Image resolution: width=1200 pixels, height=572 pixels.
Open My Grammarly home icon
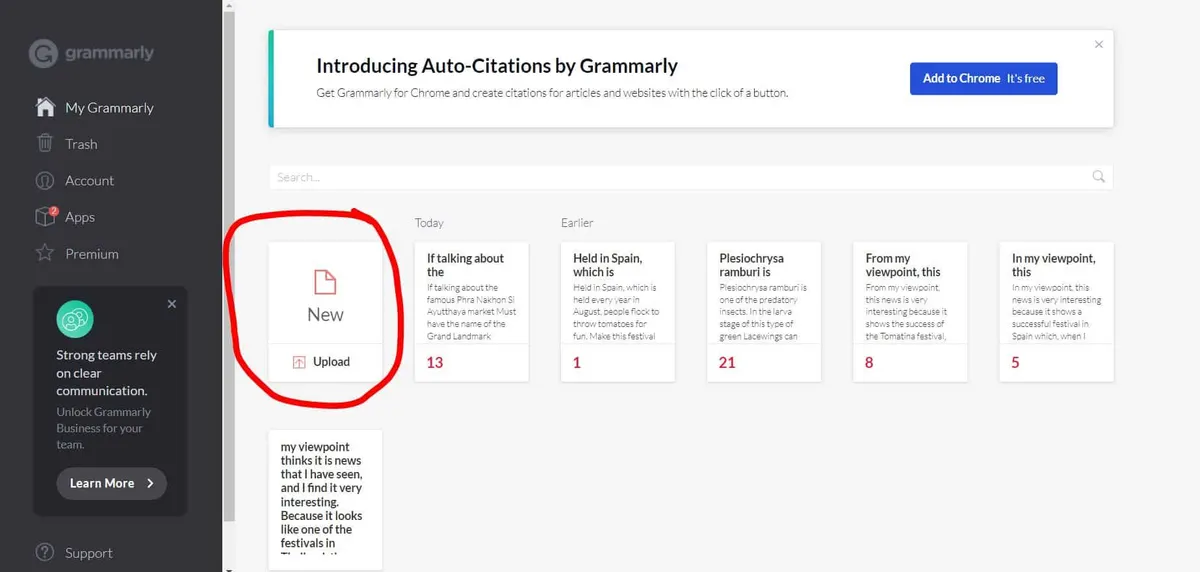[45, 107]
